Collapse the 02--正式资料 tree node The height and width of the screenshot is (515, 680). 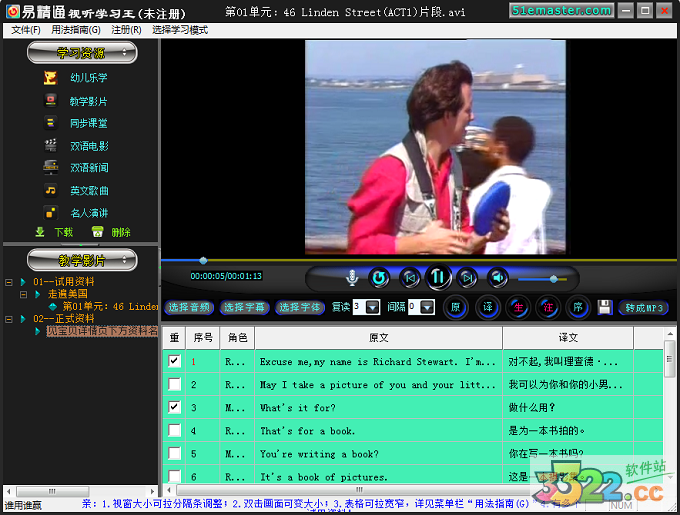tap(9, 319)
